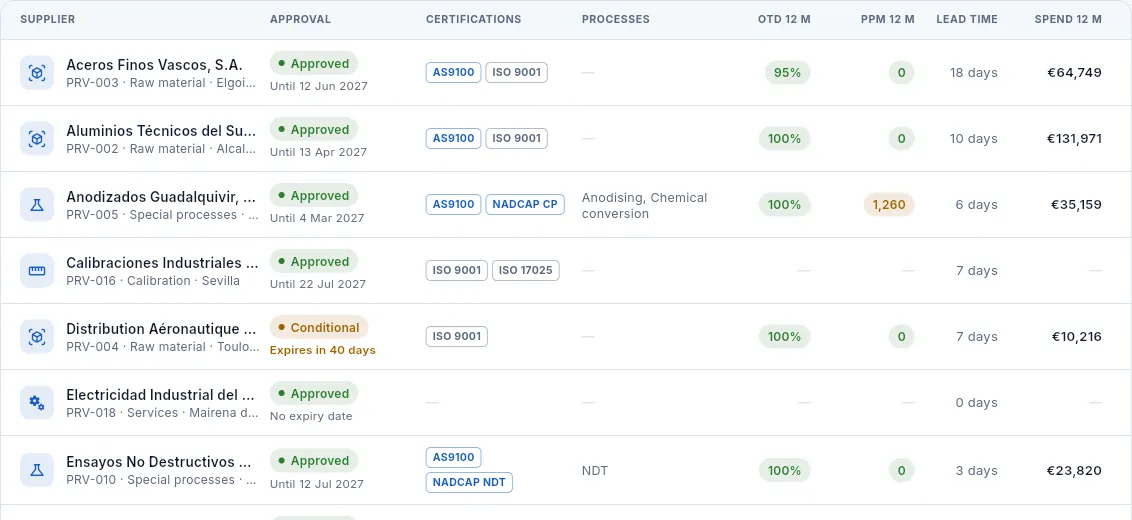Click AS9100 tag in Aceros Finos row
Screen dimensions: 1132x520
tap(453, 72)
